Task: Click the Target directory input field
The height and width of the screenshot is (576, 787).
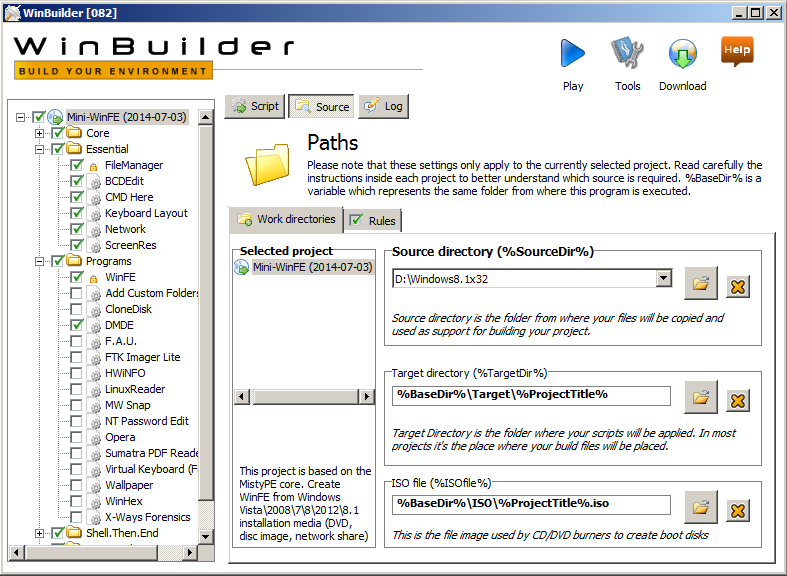Action: coord(531,395)
